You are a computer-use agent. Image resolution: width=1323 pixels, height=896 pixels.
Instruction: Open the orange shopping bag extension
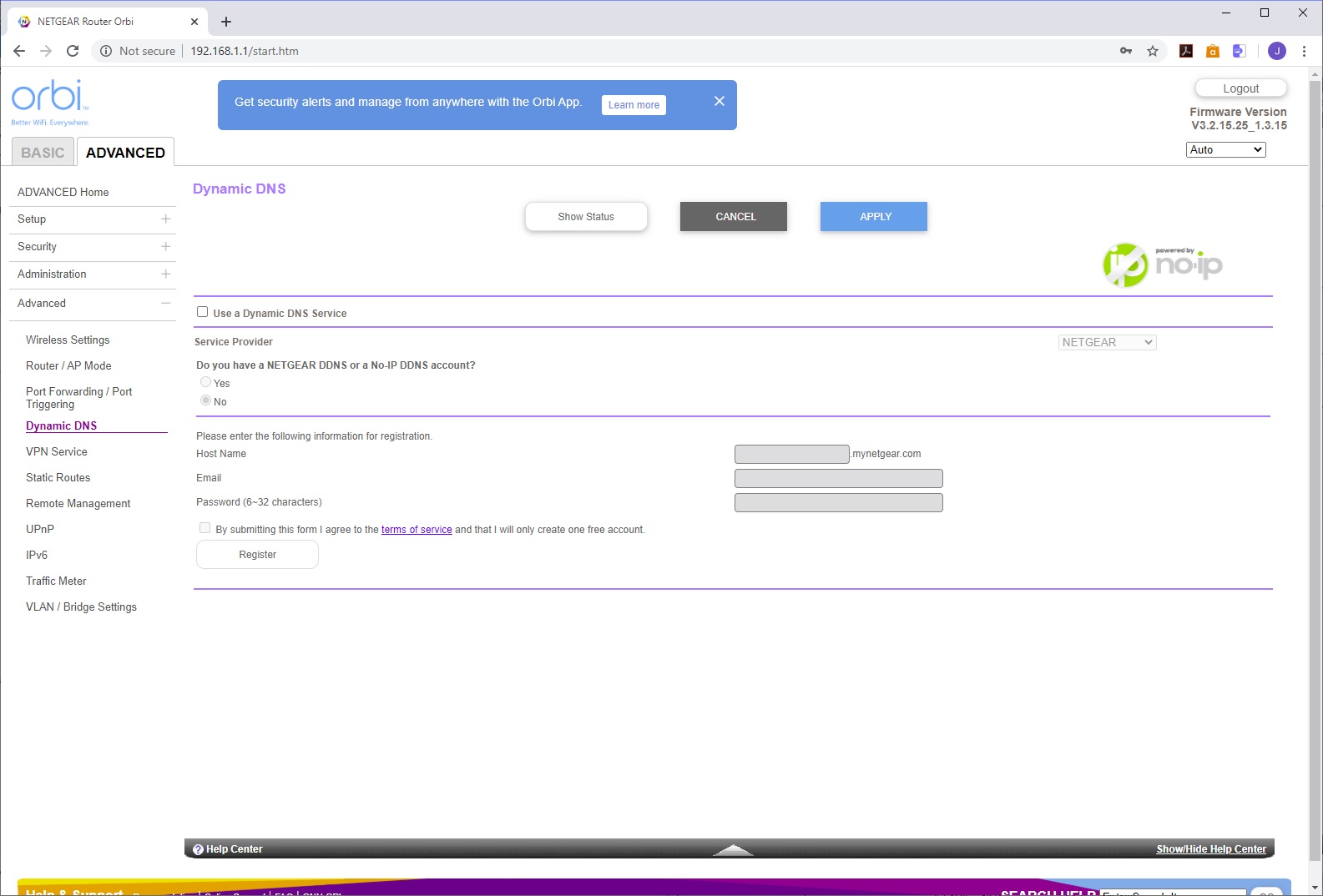point(1213,51)
